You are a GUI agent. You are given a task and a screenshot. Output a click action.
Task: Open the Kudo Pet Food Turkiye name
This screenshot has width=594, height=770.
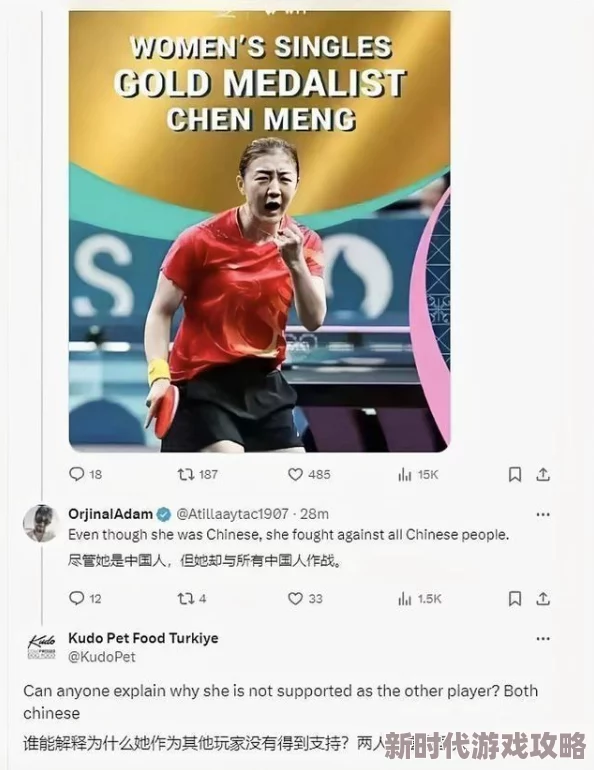tap(143, 638)
